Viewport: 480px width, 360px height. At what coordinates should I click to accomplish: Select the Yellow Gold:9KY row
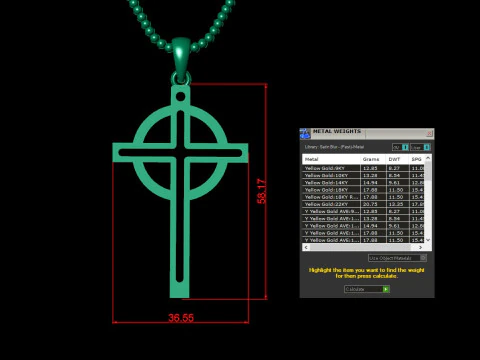(x=363, y=168)
